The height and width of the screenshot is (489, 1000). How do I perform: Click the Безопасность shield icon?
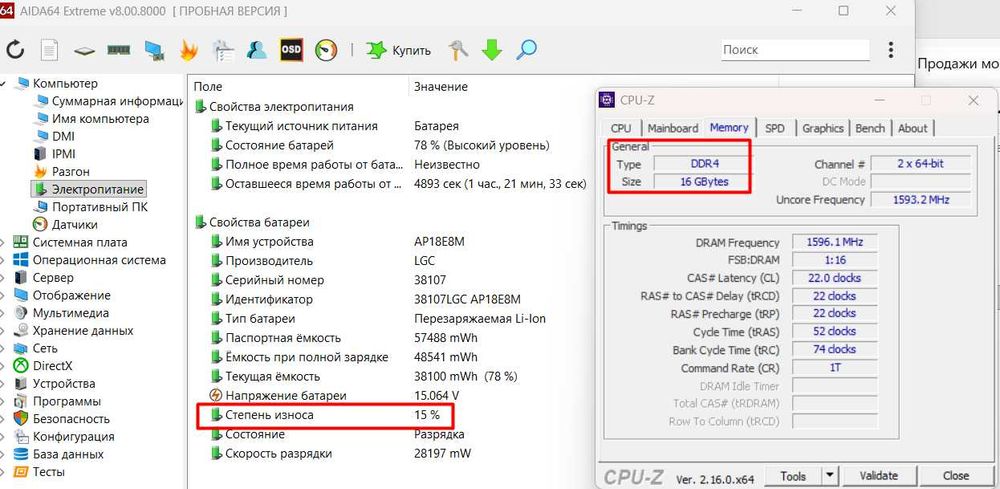tap(21, 419)
